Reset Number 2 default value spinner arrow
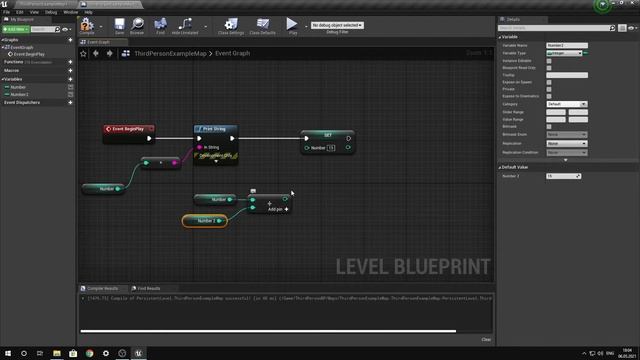Image resolution: width=640 pixels, height=360 pixels. pos(578,176)
